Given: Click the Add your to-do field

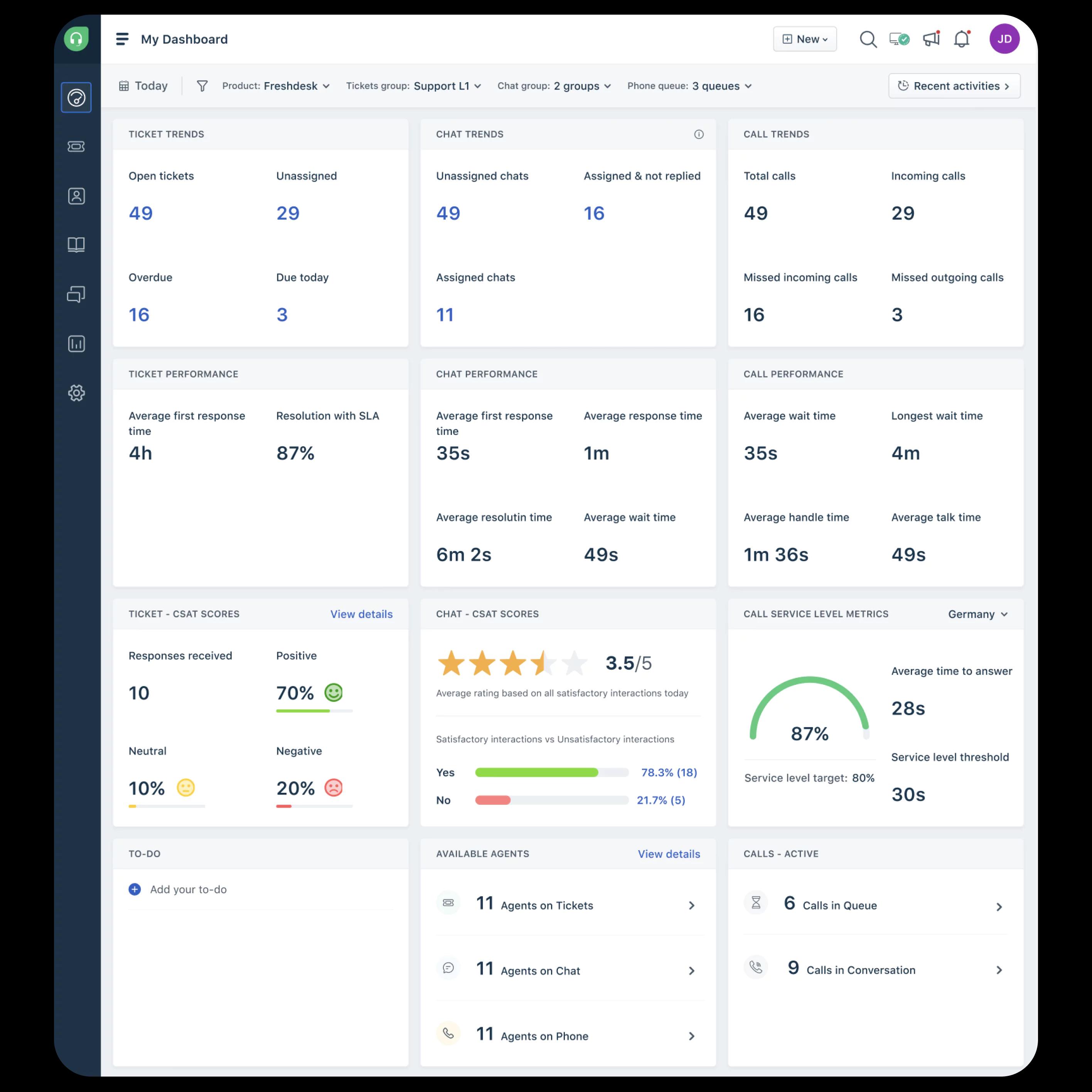Looking at the screenshot, I should pyautogui.click(x=188, y=889).
